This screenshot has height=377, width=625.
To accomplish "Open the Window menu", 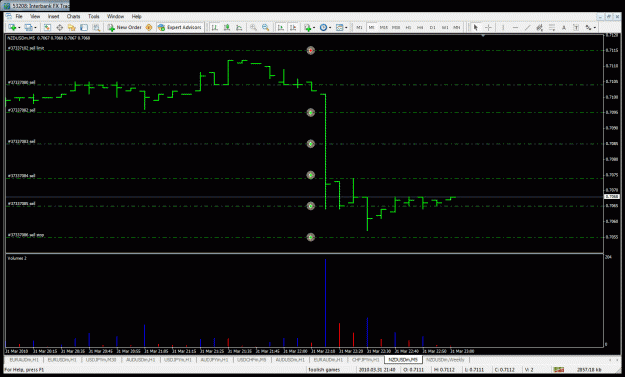I will pyautogui.click(x=115, y=16).
